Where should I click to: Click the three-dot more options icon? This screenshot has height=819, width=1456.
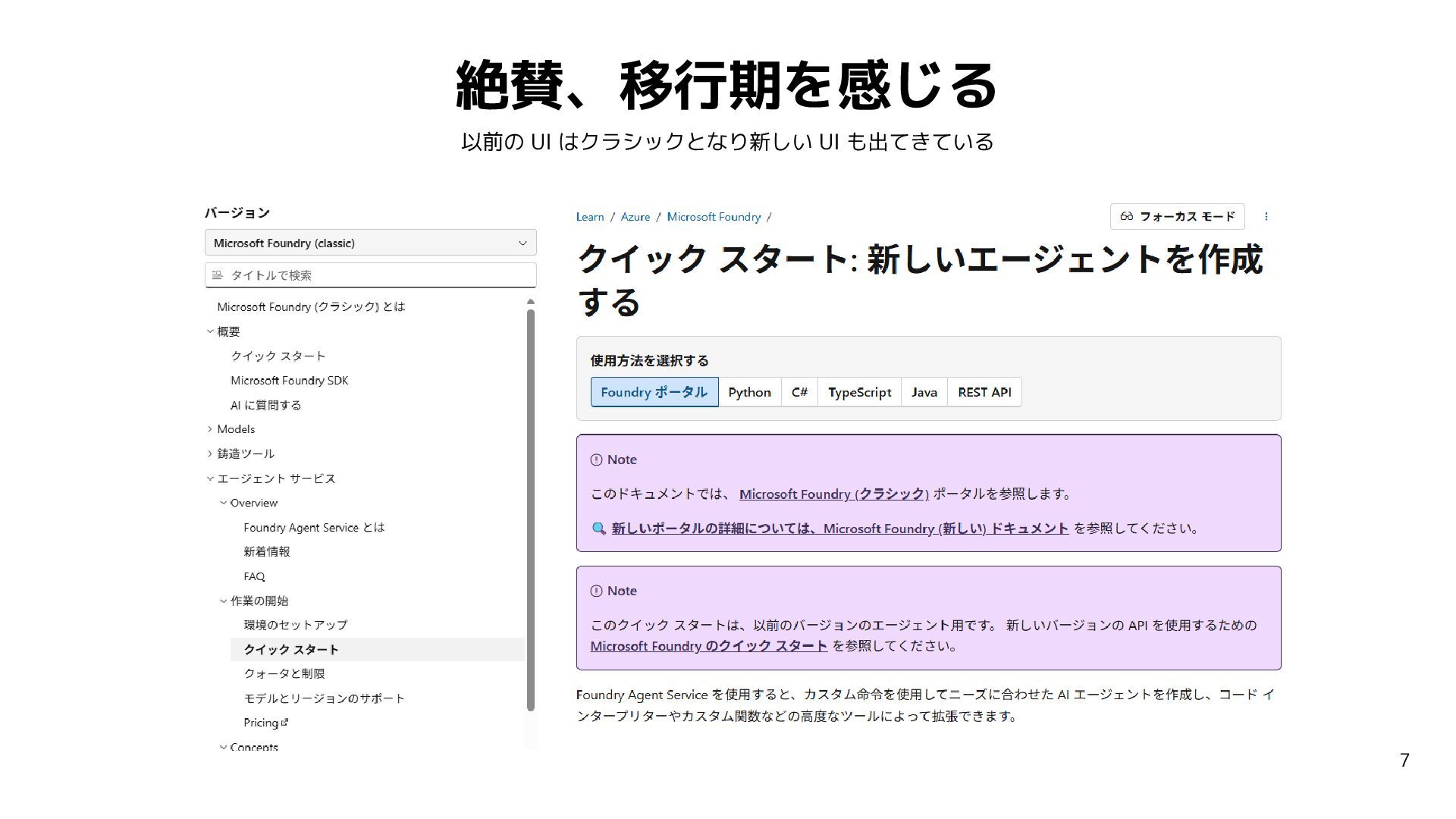(1266, 217)
